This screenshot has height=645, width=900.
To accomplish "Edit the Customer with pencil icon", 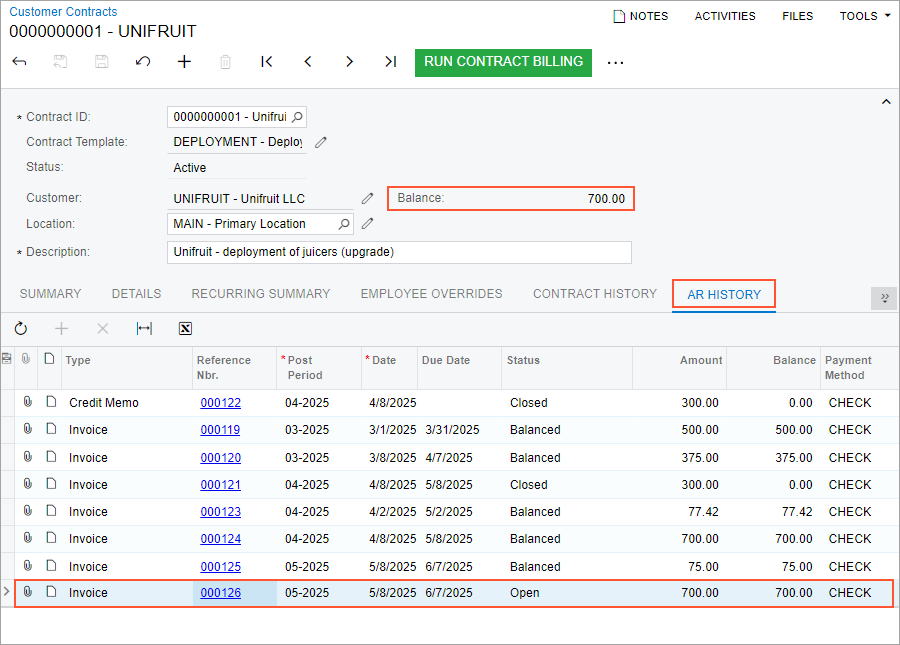I will point(368,198).
